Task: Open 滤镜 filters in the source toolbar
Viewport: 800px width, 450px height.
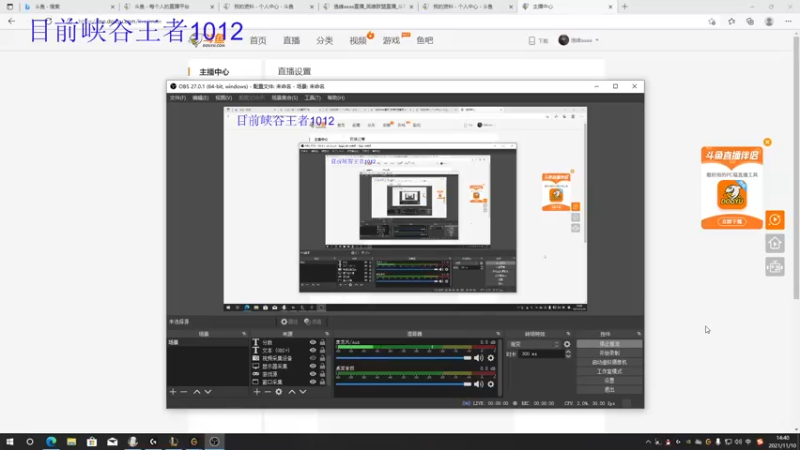Action: pos(313,322)
